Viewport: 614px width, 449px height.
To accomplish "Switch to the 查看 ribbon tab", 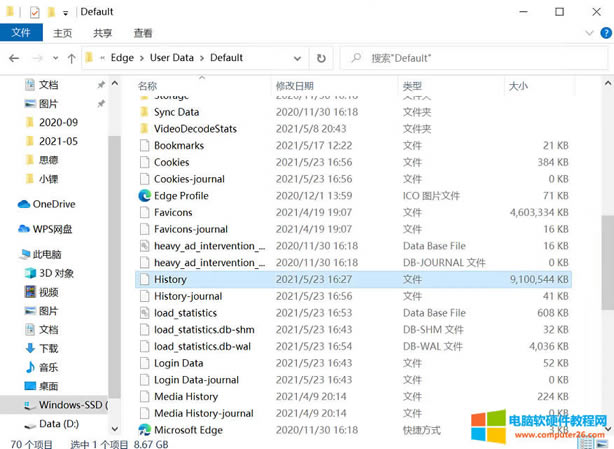I will [143, 33].
